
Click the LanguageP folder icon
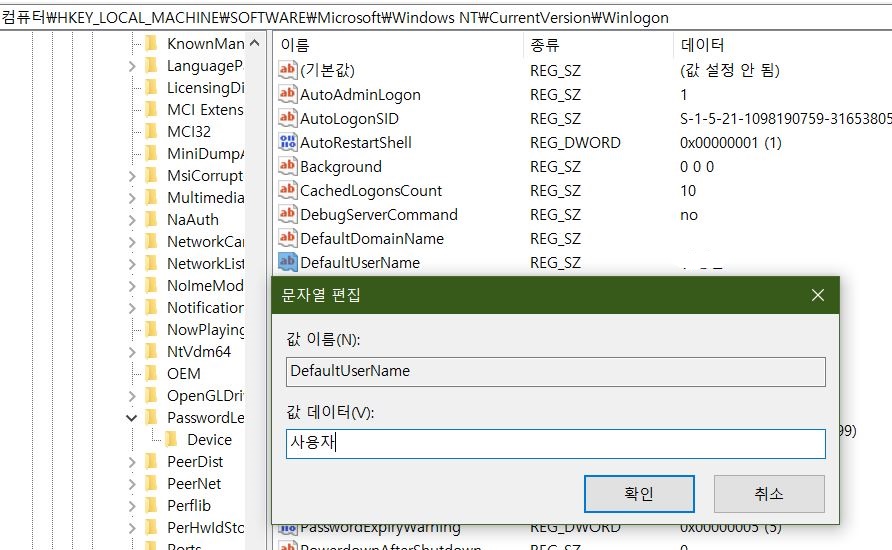[151, 65]
